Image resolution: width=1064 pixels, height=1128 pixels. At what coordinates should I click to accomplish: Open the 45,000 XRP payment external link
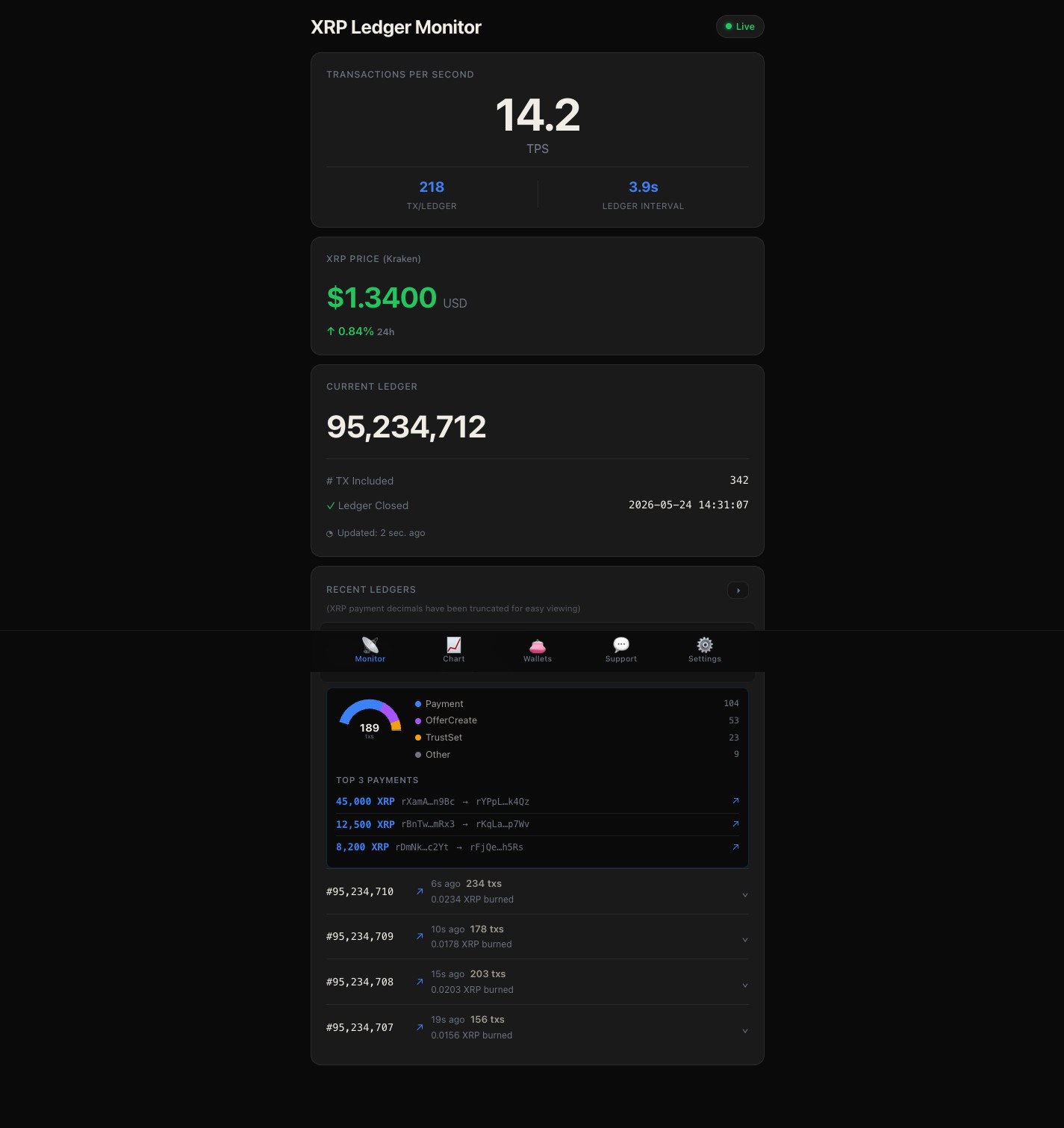pyautogui.click(x=735, y=801)
